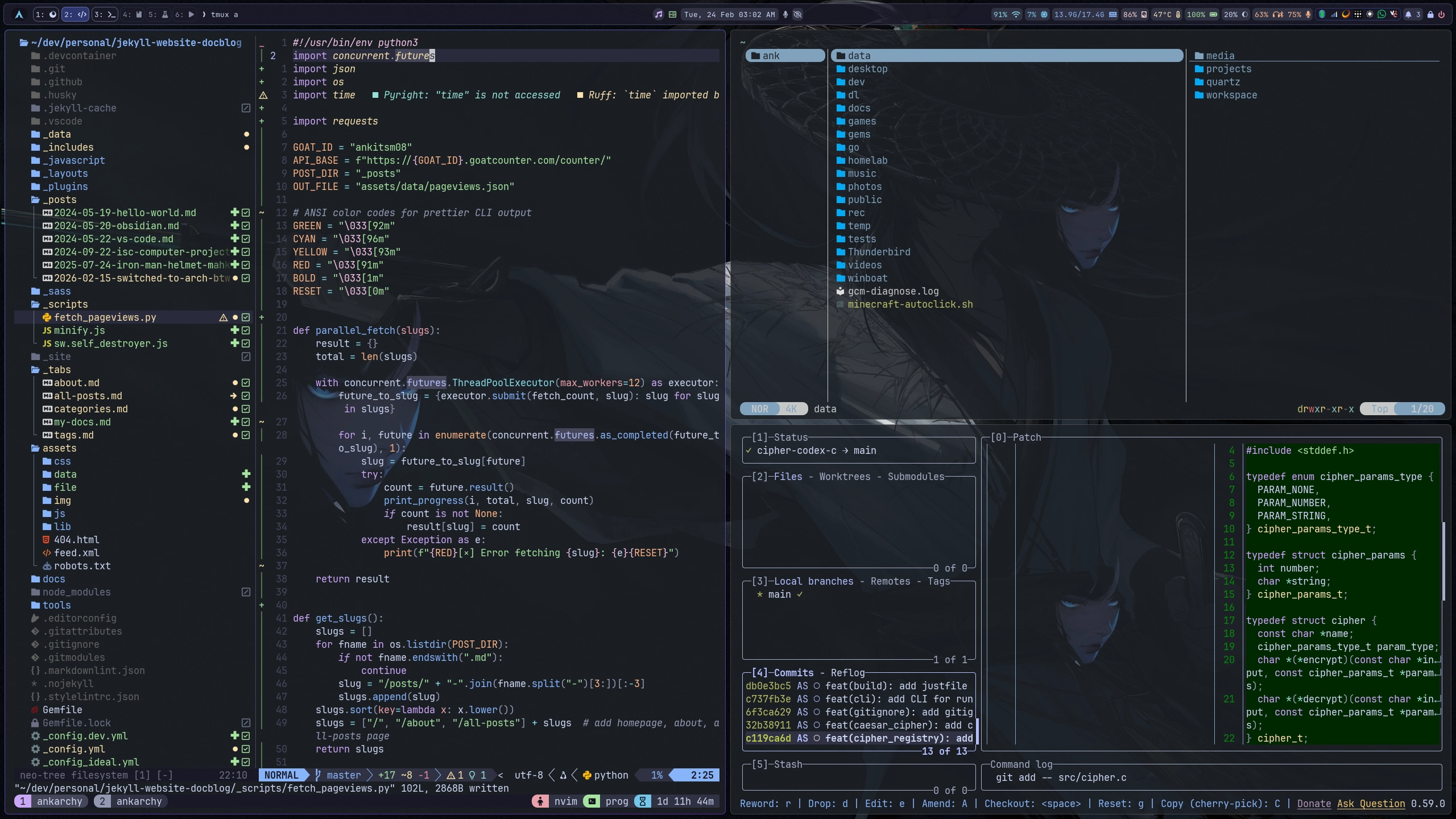The image size is (1456, 819).
Task: Toggle the checkbox next to _config.yml
Action: coord(246,749)
